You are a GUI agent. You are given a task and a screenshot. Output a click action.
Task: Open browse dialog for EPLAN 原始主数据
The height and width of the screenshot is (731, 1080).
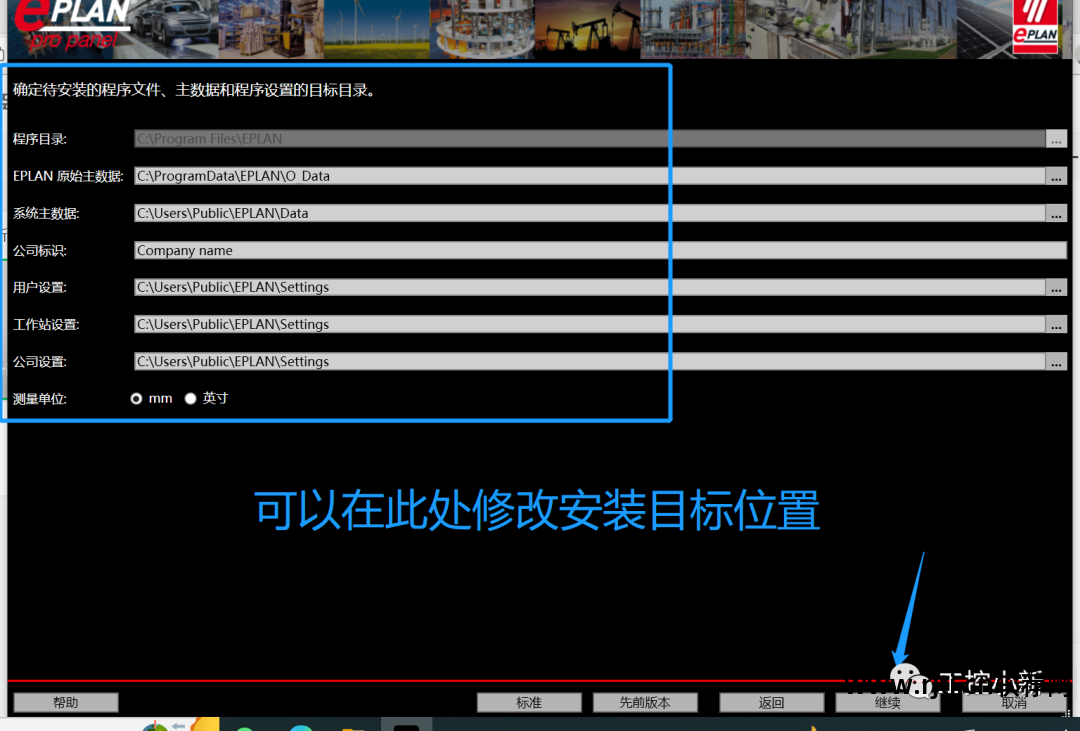[x=1056, y=176]
